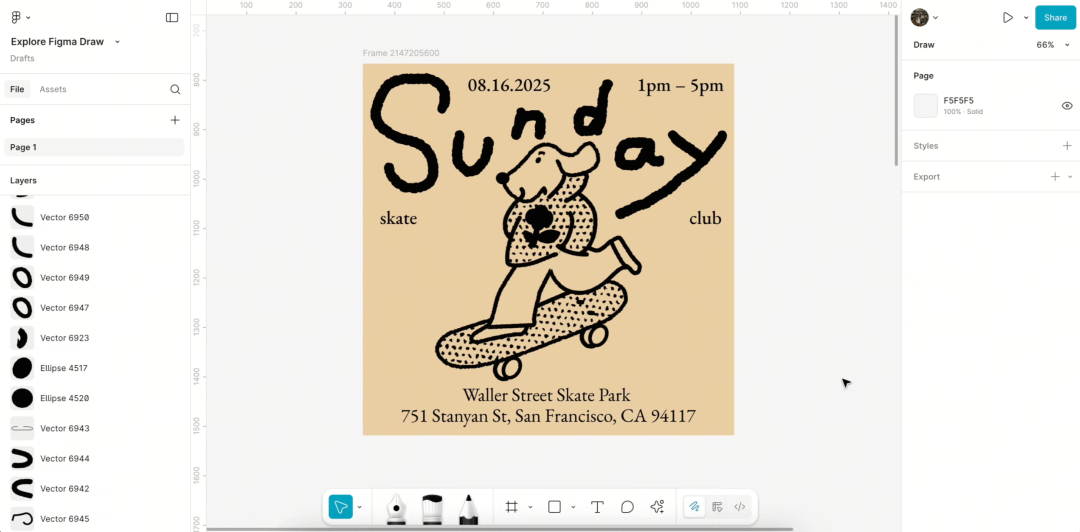This screenshot has height=532, width=1080.
Task: Switch to the File tab
Action: (17, 90)
